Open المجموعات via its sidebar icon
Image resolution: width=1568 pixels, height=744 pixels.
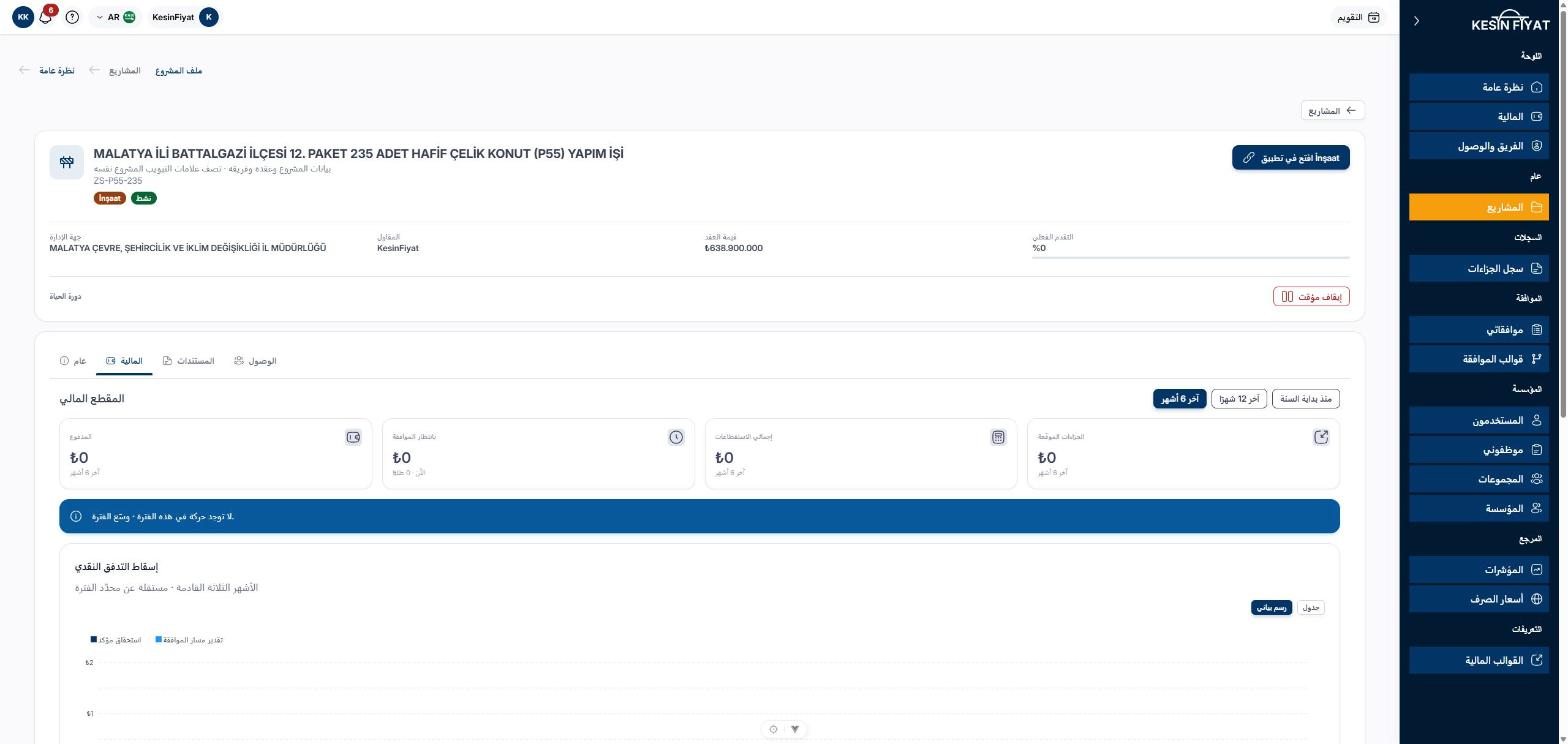click(x=1537, y=479)
